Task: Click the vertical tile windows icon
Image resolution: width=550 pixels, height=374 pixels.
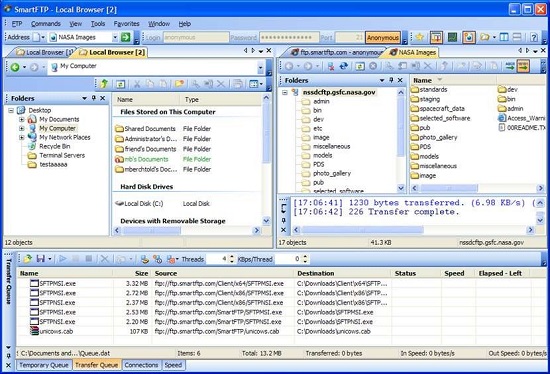Action: click(504, 37)
